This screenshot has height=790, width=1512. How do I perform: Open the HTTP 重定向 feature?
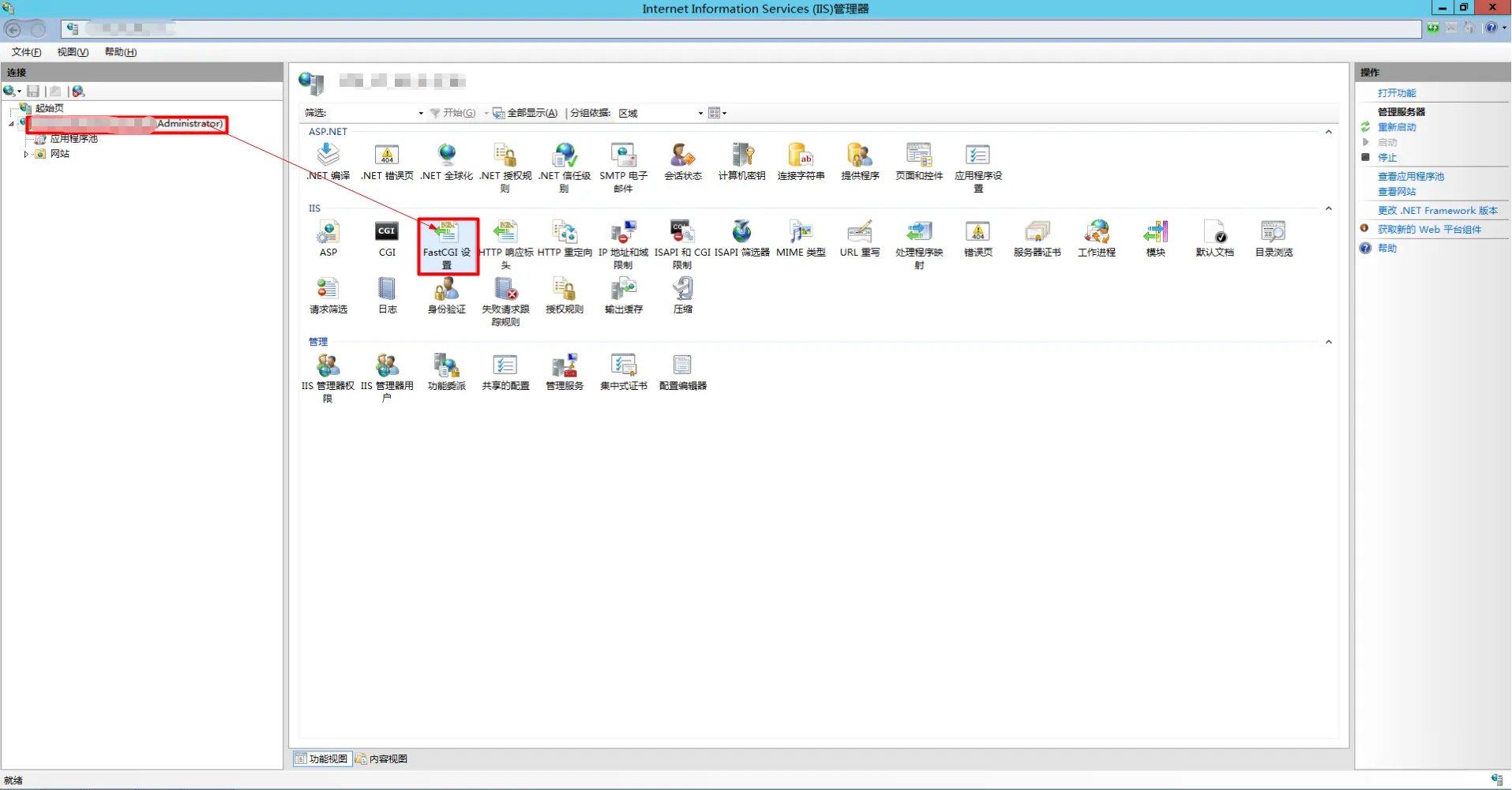pos(565,238)
